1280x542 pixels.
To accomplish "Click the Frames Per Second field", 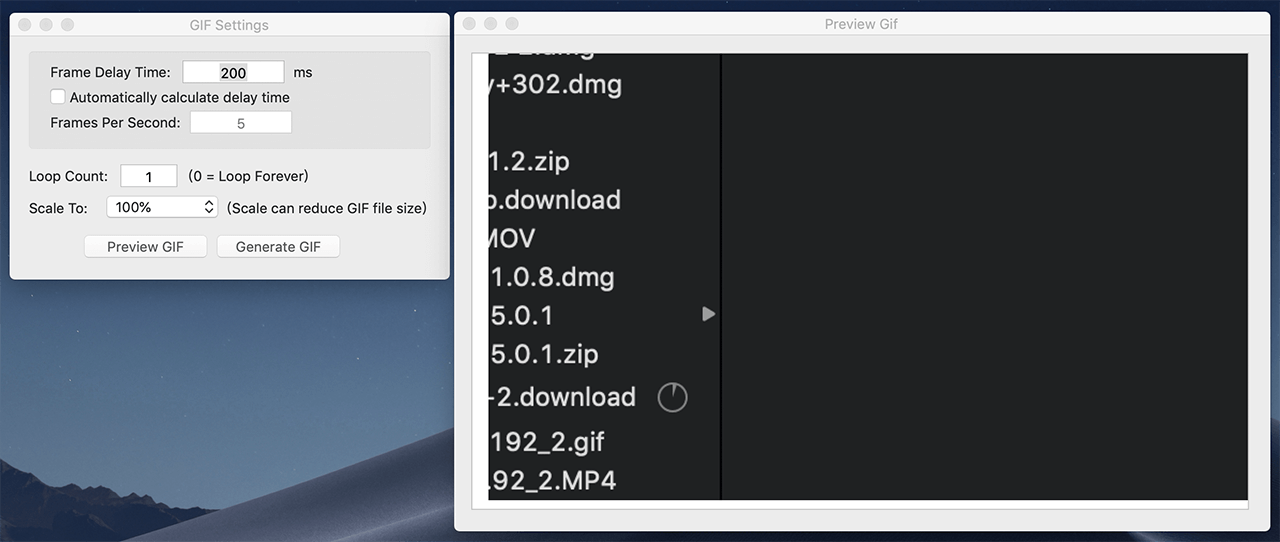I will pyautogui.click(x=240, y=123).
